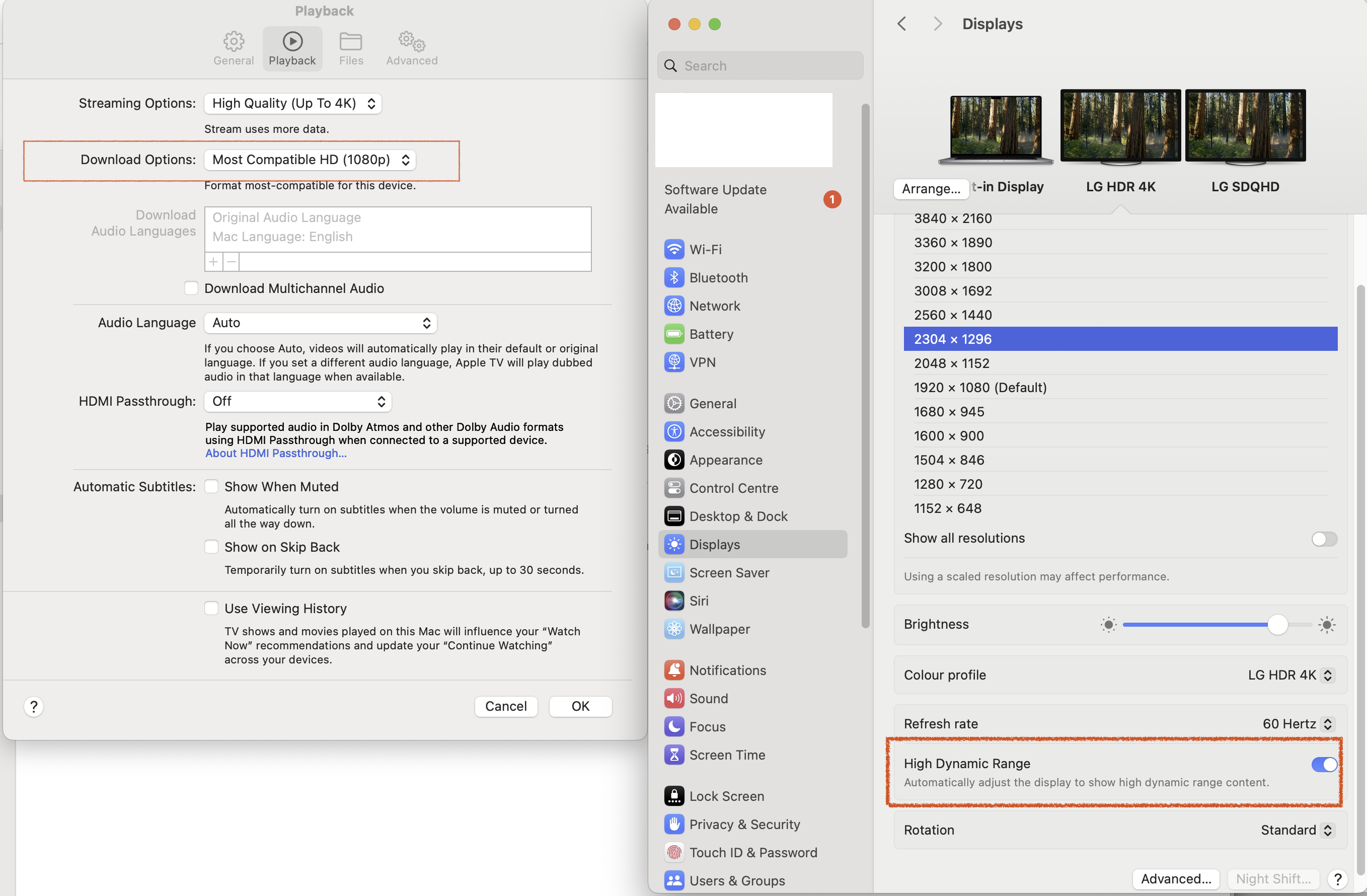
Task: Open the Battery settings icon
Action: coord(674,334)
